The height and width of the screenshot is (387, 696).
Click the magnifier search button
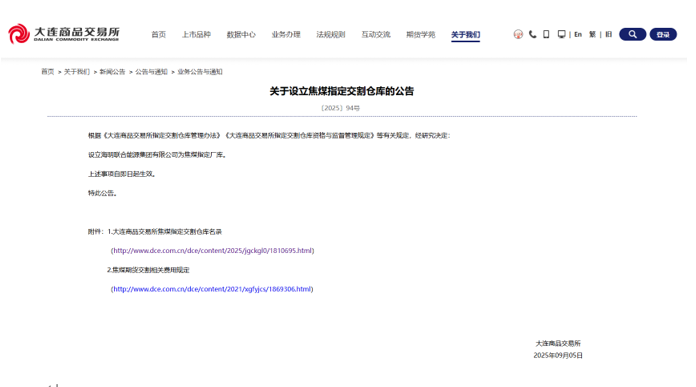tap(633, 34)
